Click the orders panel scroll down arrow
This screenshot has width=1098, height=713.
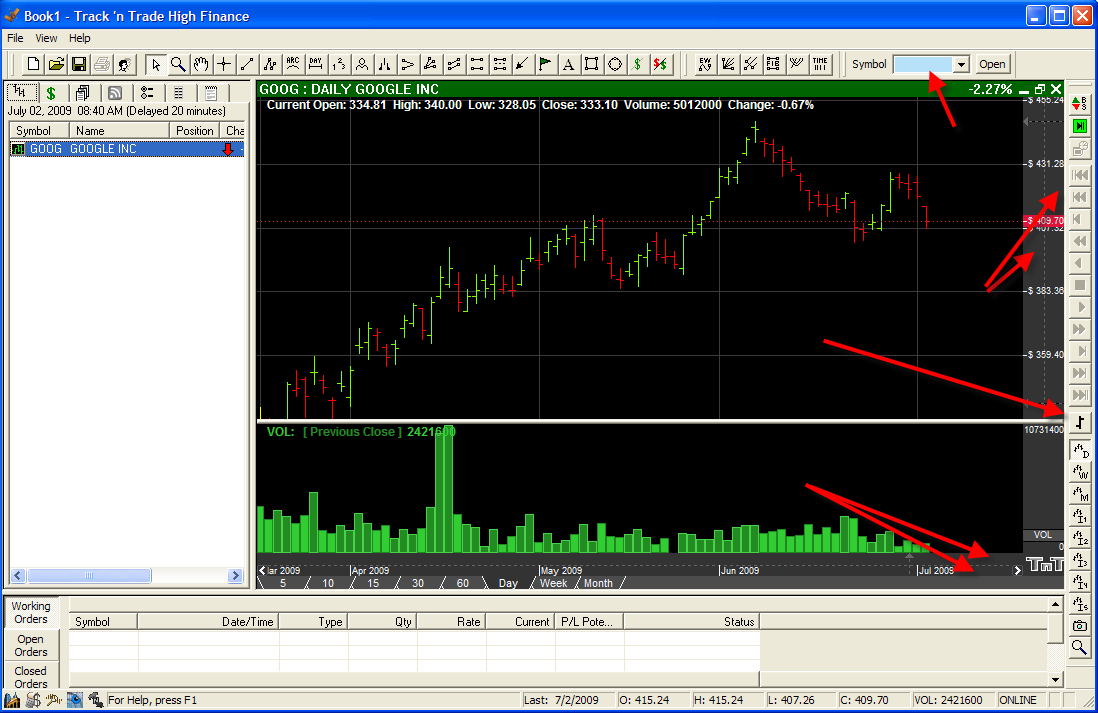(1055, 679)
